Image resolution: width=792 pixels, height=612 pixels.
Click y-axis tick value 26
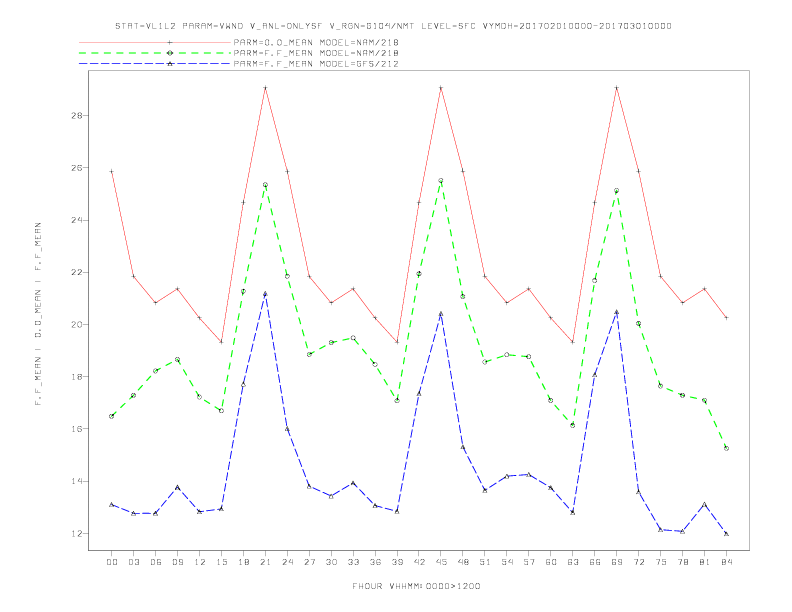pyautogui.click(x=77, y=168)
